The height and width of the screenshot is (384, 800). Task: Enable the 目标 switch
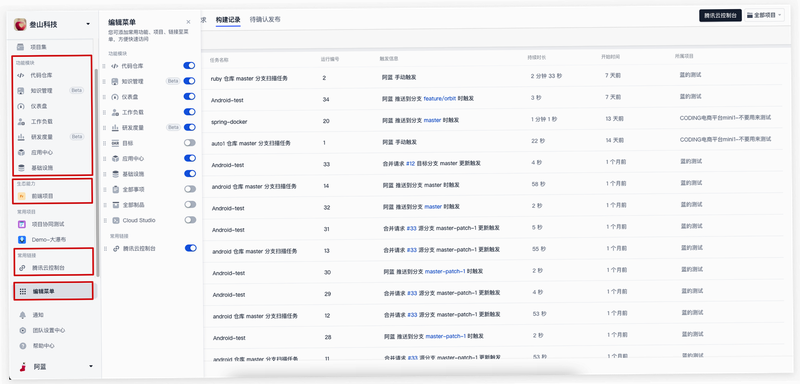click(x=189, y=143)
